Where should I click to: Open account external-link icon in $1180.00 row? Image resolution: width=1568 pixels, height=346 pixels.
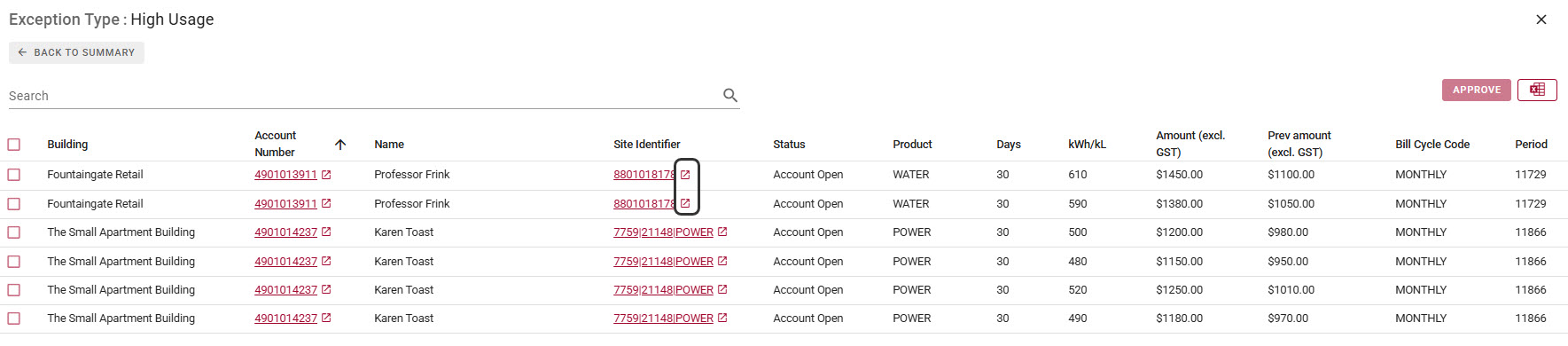point(326,318)
